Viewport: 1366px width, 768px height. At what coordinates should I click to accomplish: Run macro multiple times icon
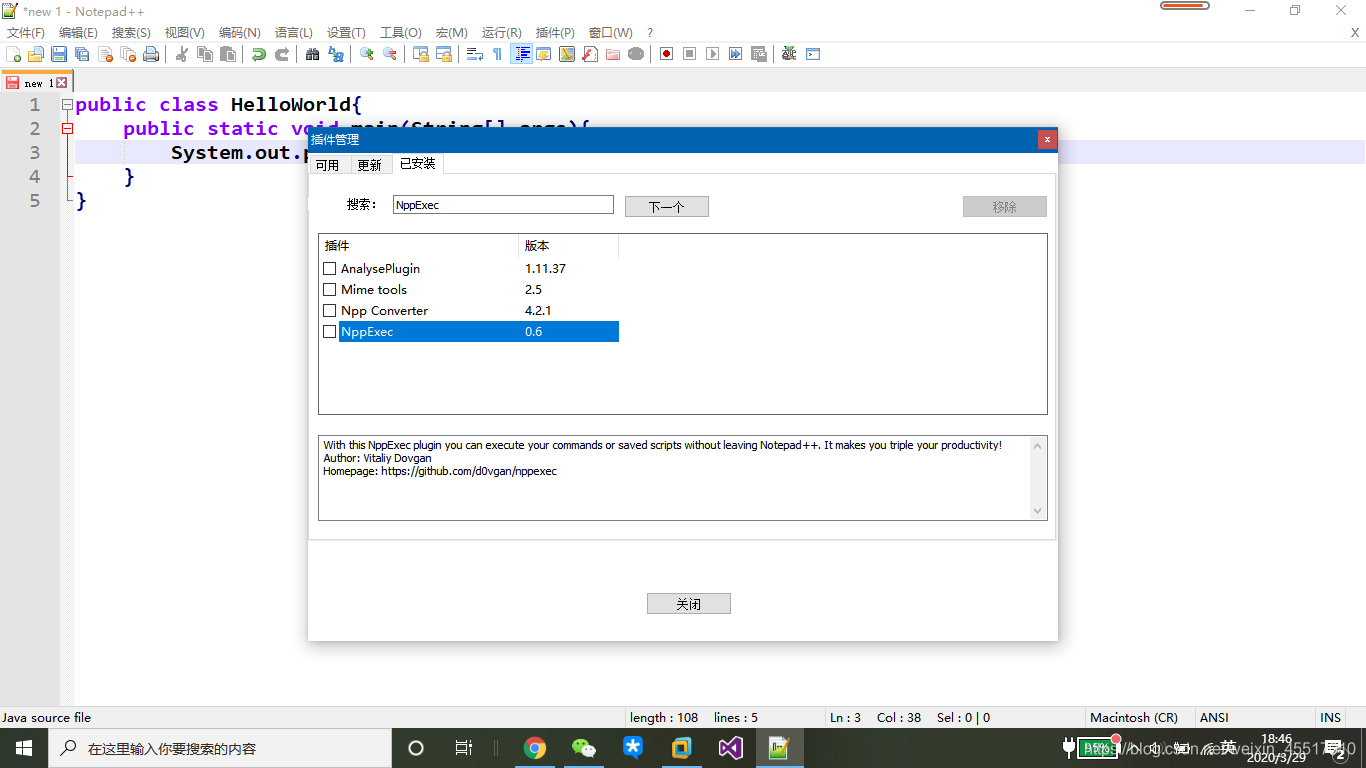(x=736, y=54)
